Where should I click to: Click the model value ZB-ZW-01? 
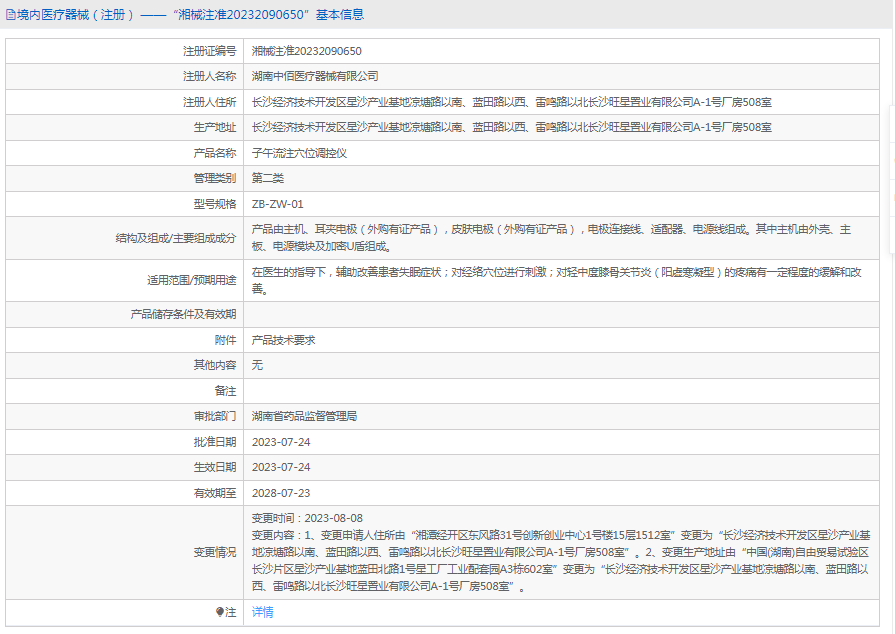tap(277, 204)
